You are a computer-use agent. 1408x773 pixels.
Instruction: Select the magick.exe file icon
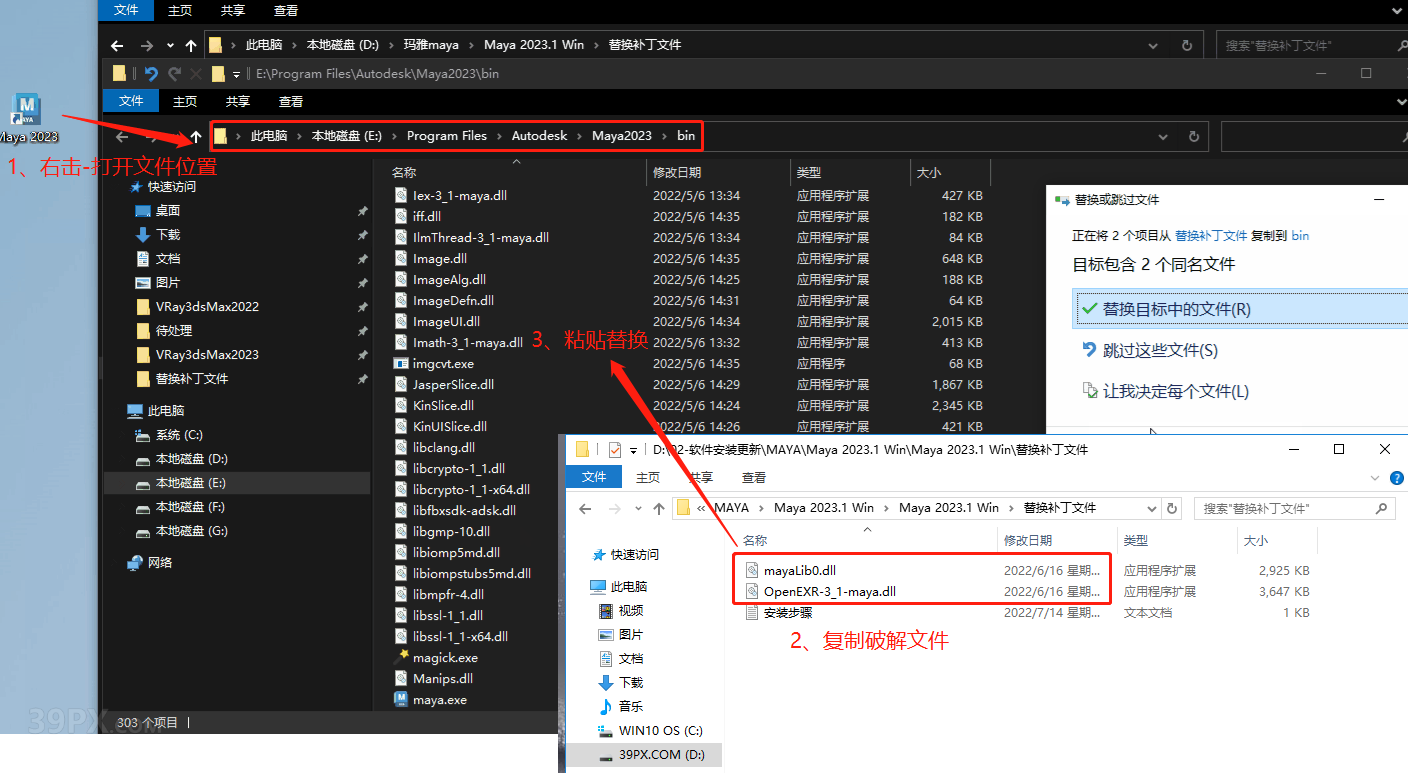[401, 658]
